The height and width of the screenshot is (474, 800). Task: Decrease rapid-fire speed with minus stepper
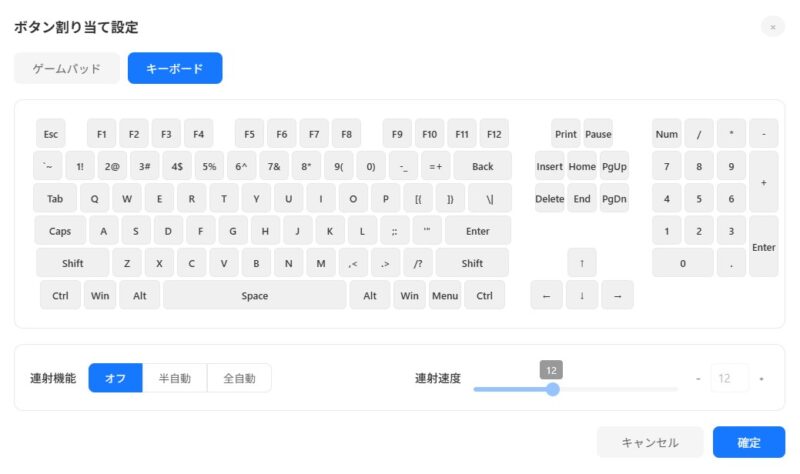coord(698,379)
